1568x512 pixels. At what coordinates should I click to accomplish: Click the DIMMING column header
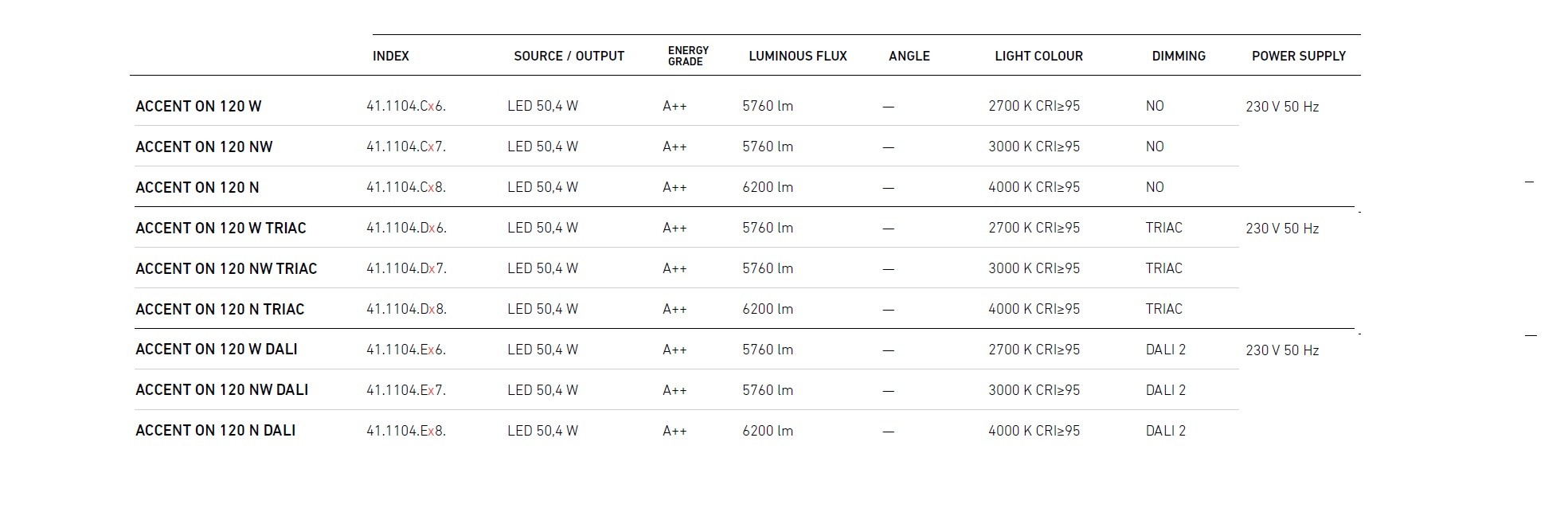tap(1178, 56)
